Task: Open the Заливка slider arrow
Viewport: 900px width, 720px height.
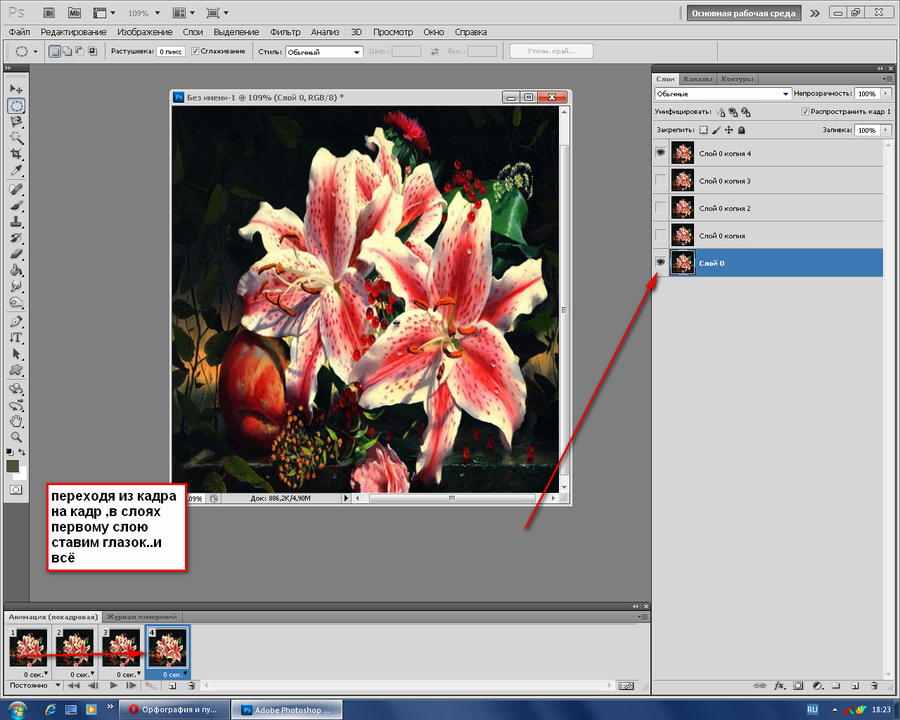Action: point(886,130)
